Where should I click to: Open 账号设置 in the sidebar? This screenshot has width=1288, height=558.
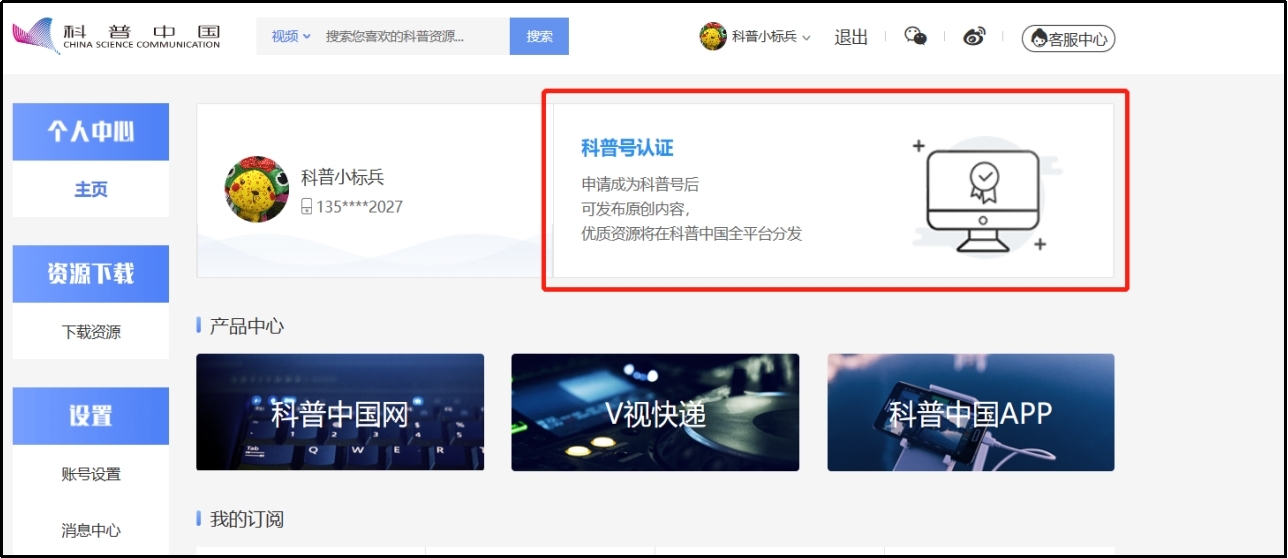[91, 474]
